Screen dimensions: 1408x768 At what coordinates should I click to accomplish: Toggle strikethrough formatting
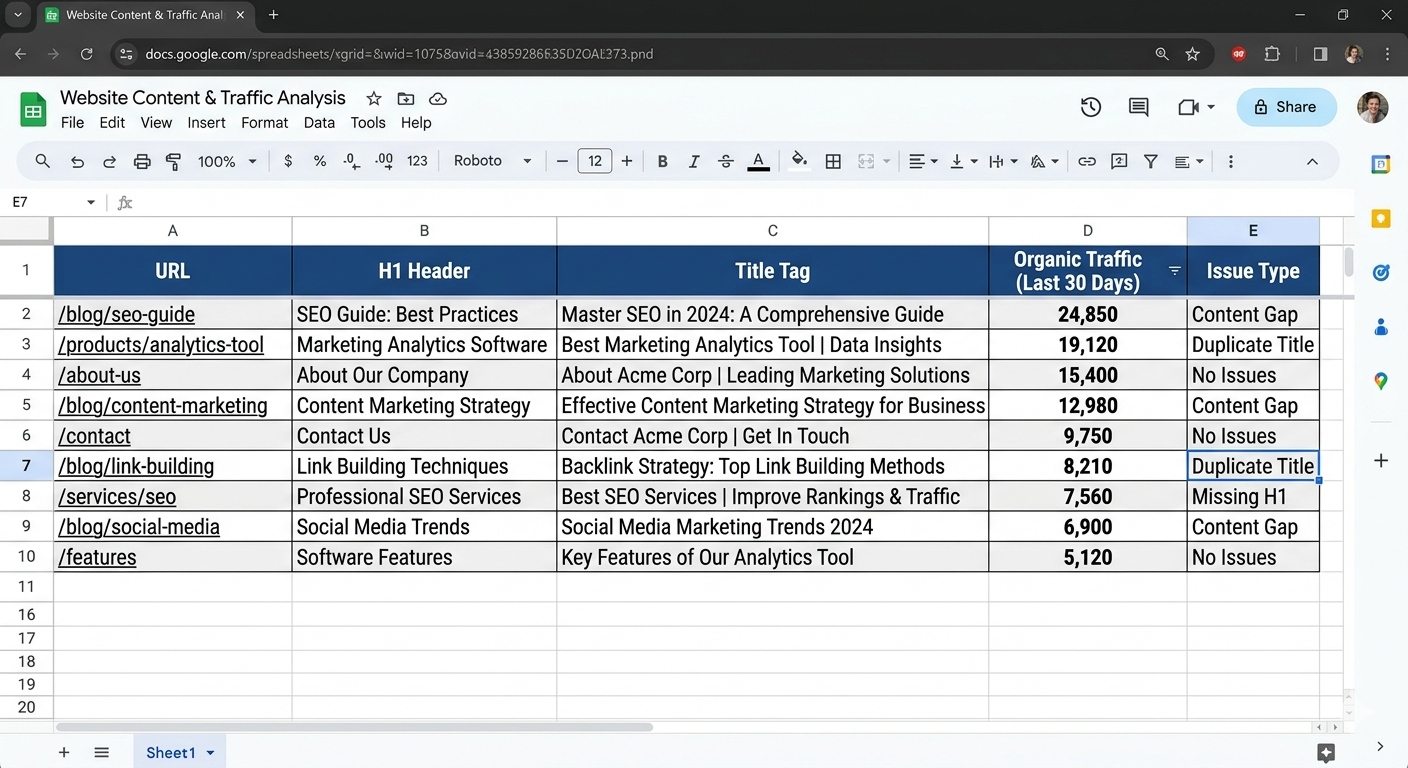725,161
